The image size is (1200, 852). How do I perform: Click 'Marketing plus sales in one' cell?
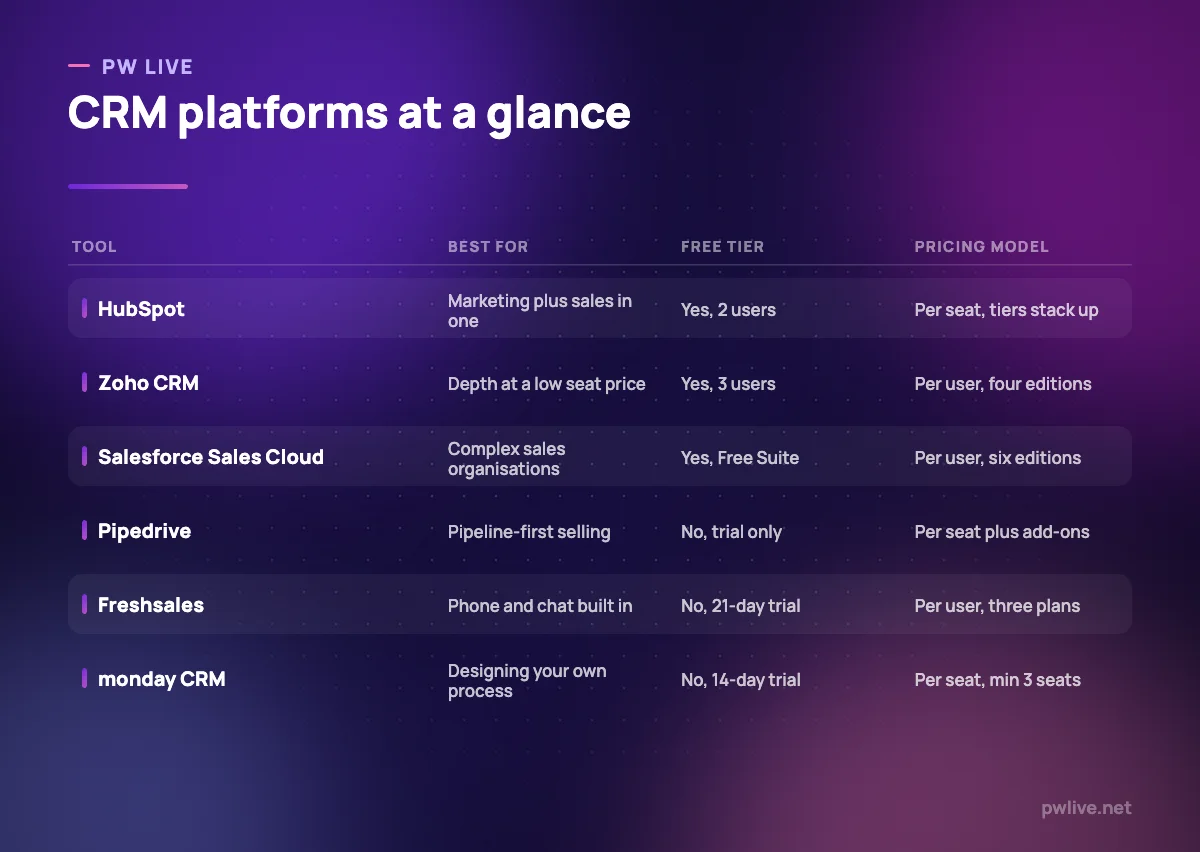[x=540, y=311]
